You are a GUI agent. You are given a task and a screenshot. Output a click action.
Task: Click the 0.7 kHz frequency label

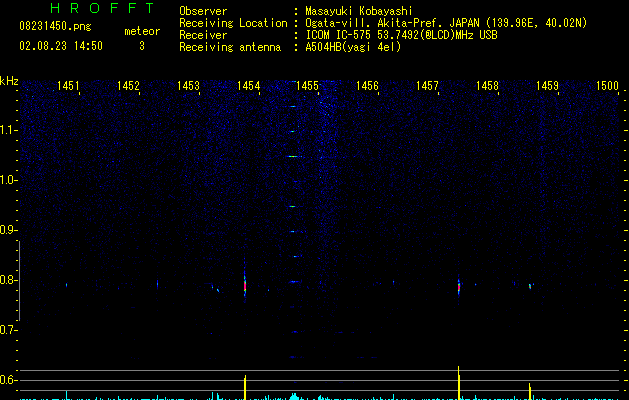pyautogui.click(x=8, y=330)
